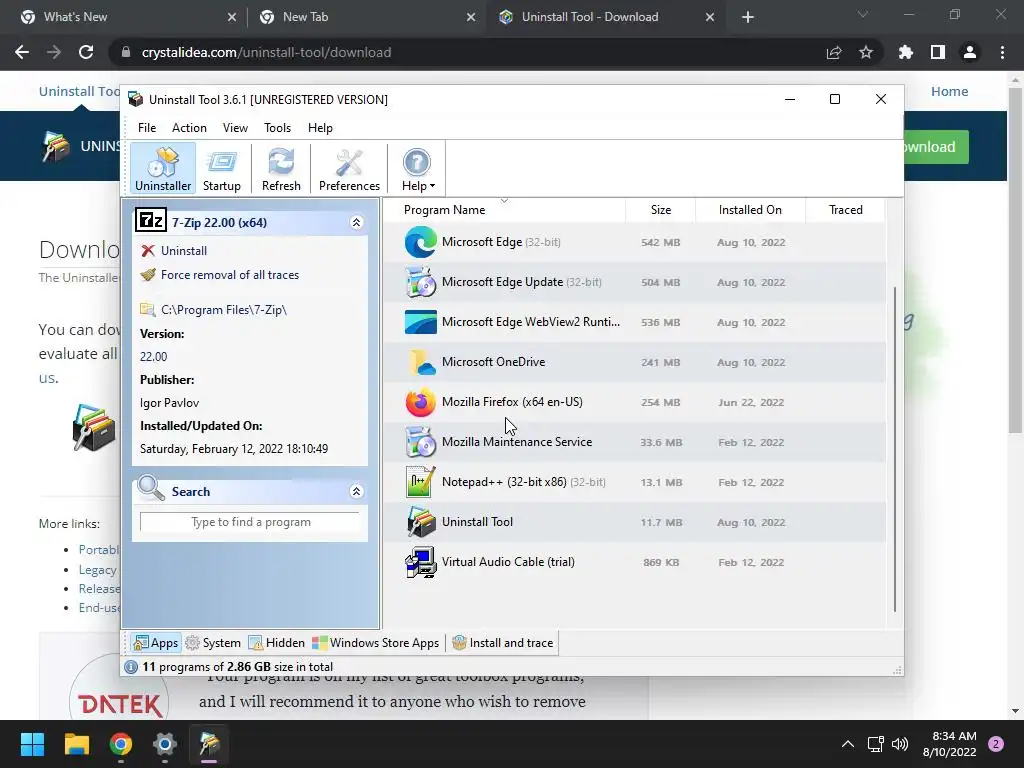The width and height of the screenshot is (1024, 768).
Task: Collapse the Search panel
Action: point(356,492)
